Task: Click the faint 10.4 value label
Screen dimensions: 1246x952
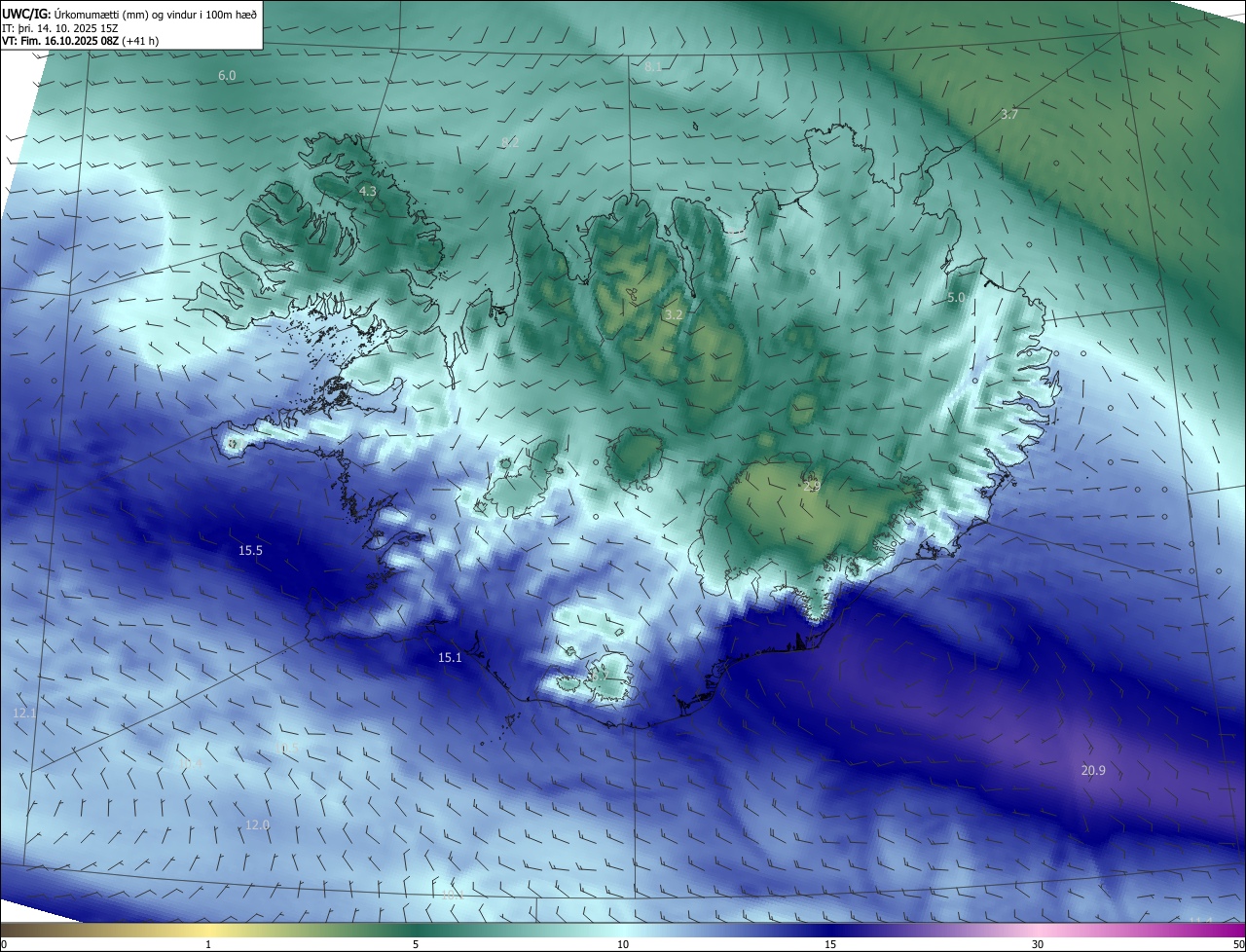Action: point(191,765)
